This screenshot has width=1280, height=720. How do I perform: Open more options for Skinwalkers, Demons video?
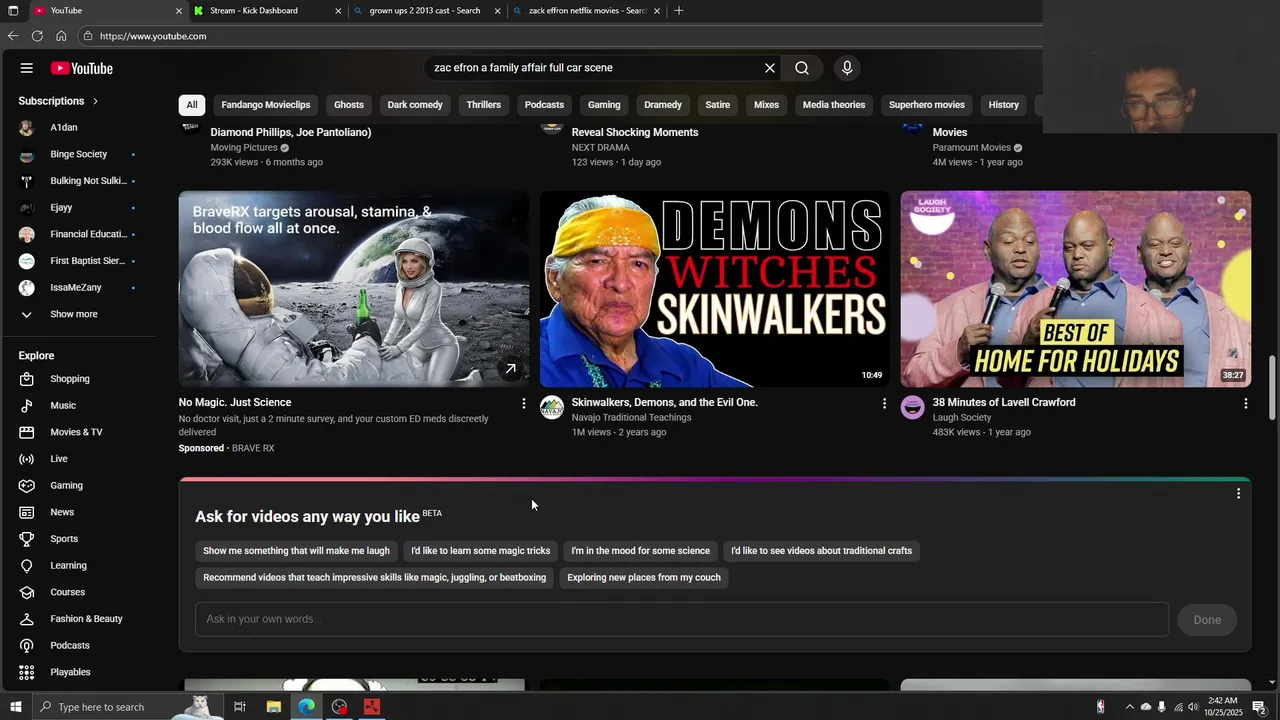coord(884,403)
